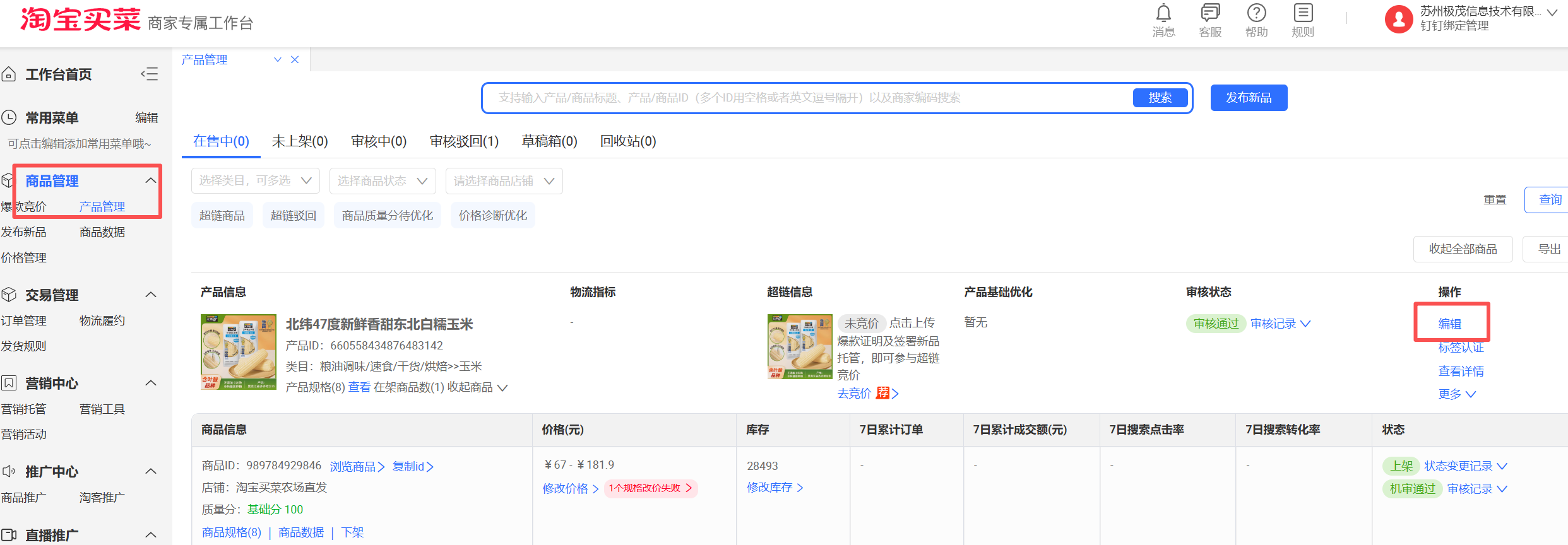Viewport: 1568px width, 545px height.
Task: Switch to the 回收站(0) tab
Action: click(x=628, y=141)
